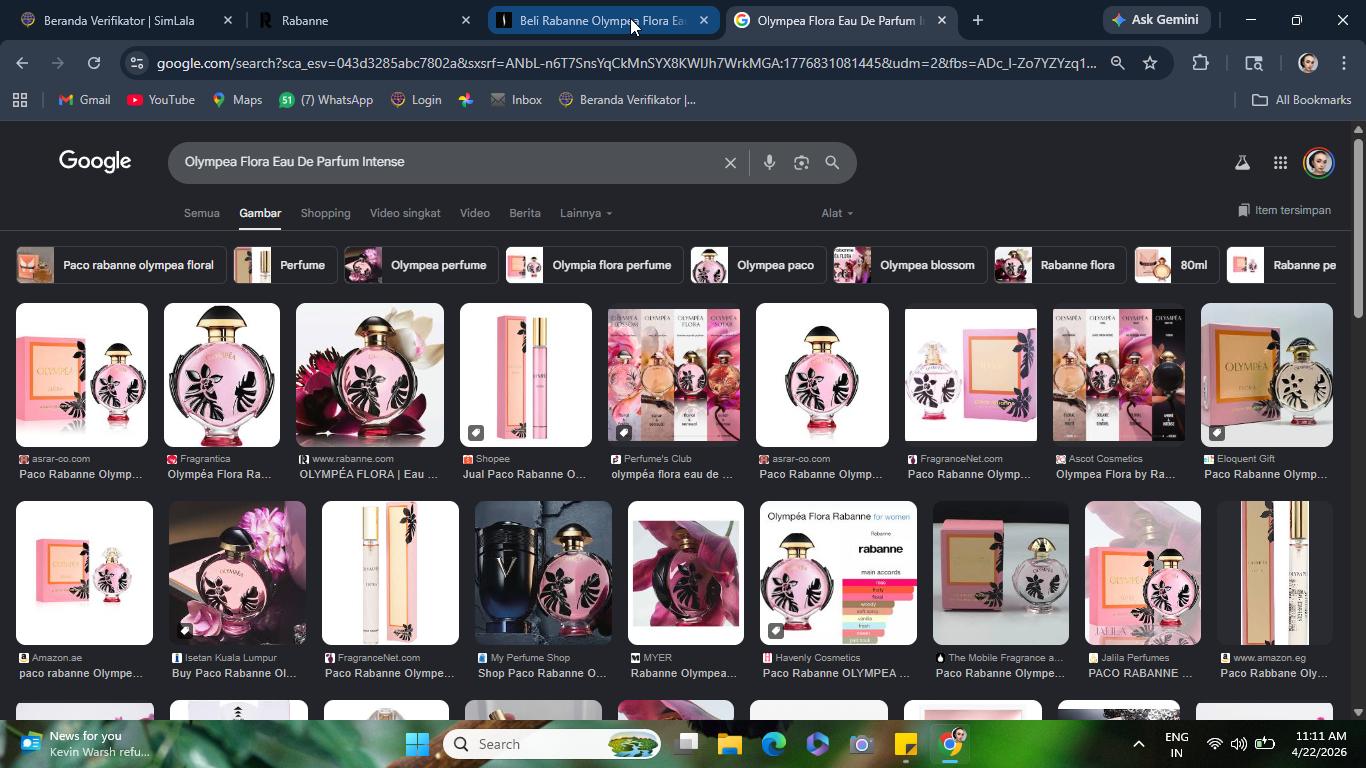
Task: Search by image with Google Lens
Action: point(801,162)
